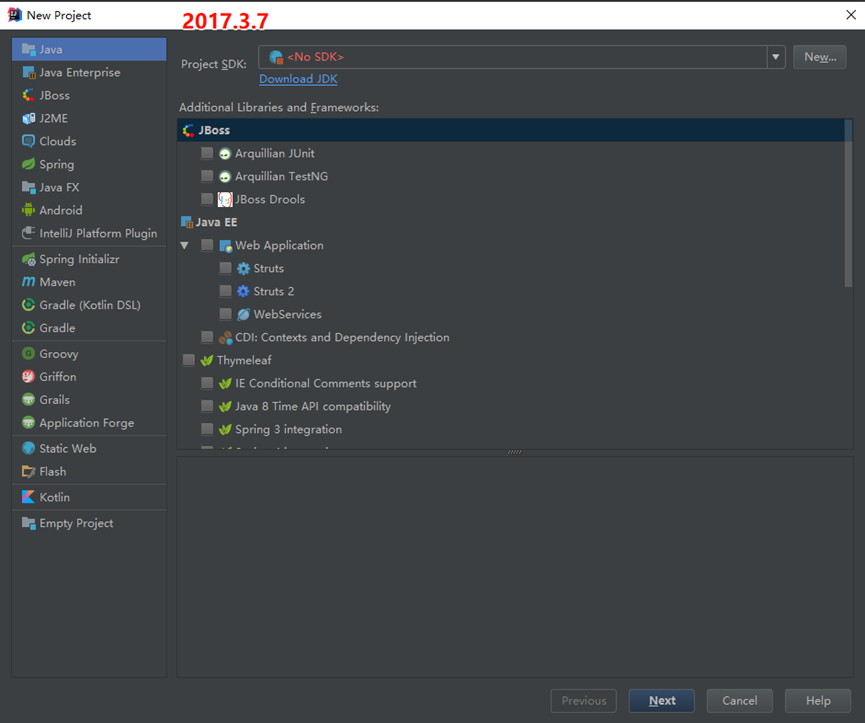The image size is (865, 723).
Task: Click the Cancel button
Action: pyautogui.click(x=740, y=700)
